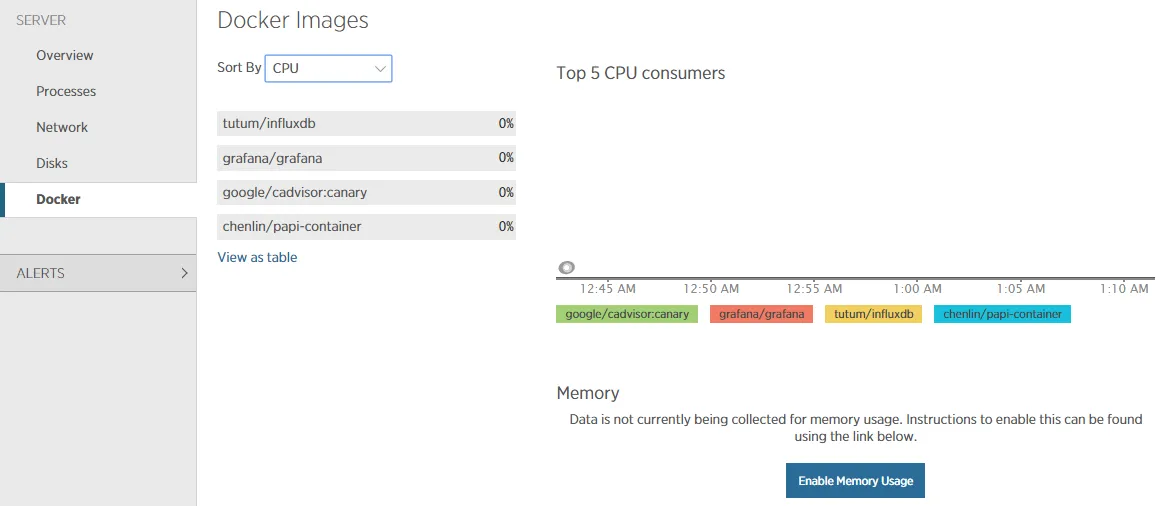Toggle the blue chenlin/papi-container legend swatch

coord(1002,314)
